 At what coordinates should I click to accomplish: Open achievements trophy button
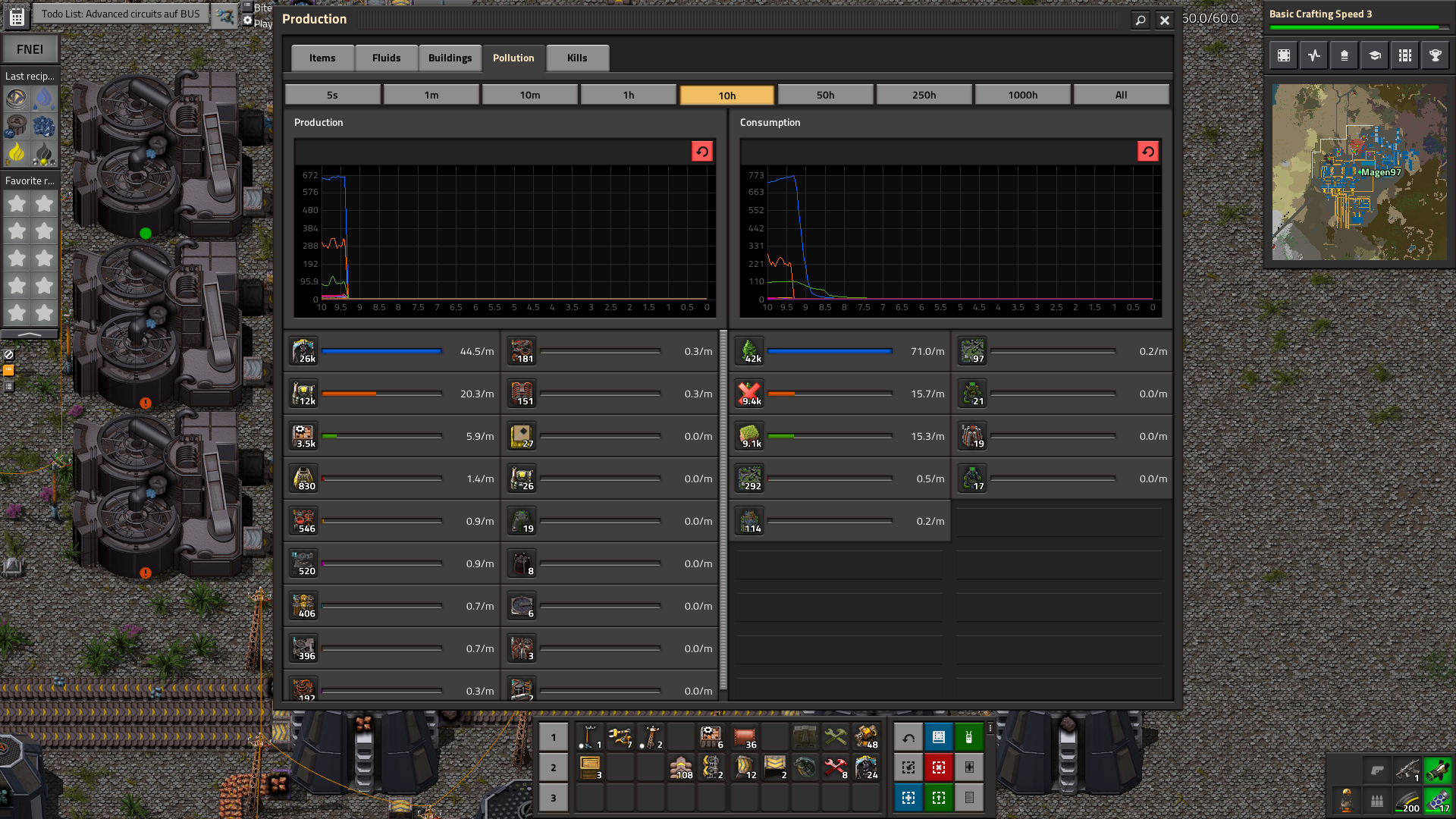coord(1436,55)
